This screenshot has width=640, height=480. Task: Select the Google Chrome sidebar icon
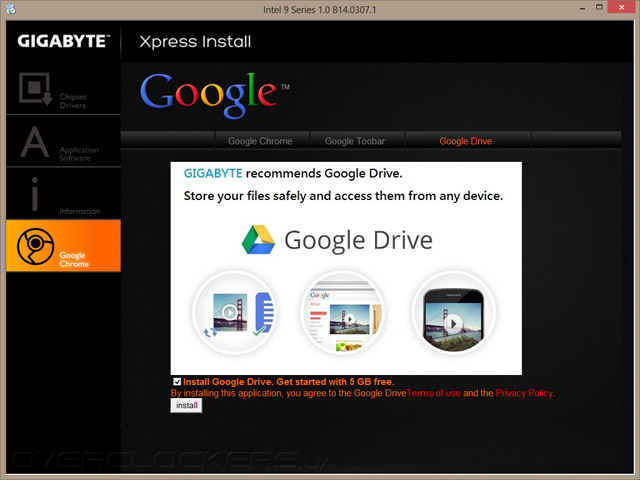pos(36,246)
